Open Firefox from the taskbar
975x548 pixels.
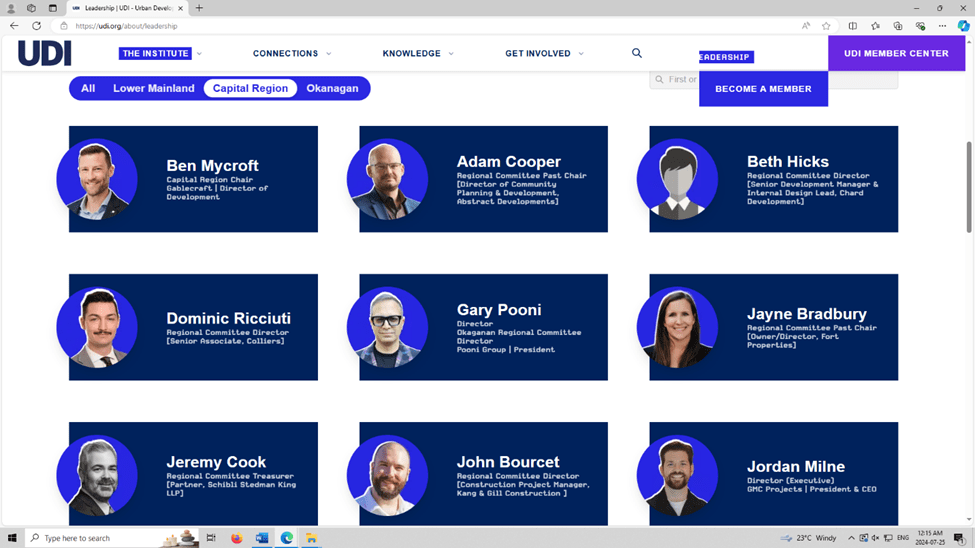pos(237,538)
